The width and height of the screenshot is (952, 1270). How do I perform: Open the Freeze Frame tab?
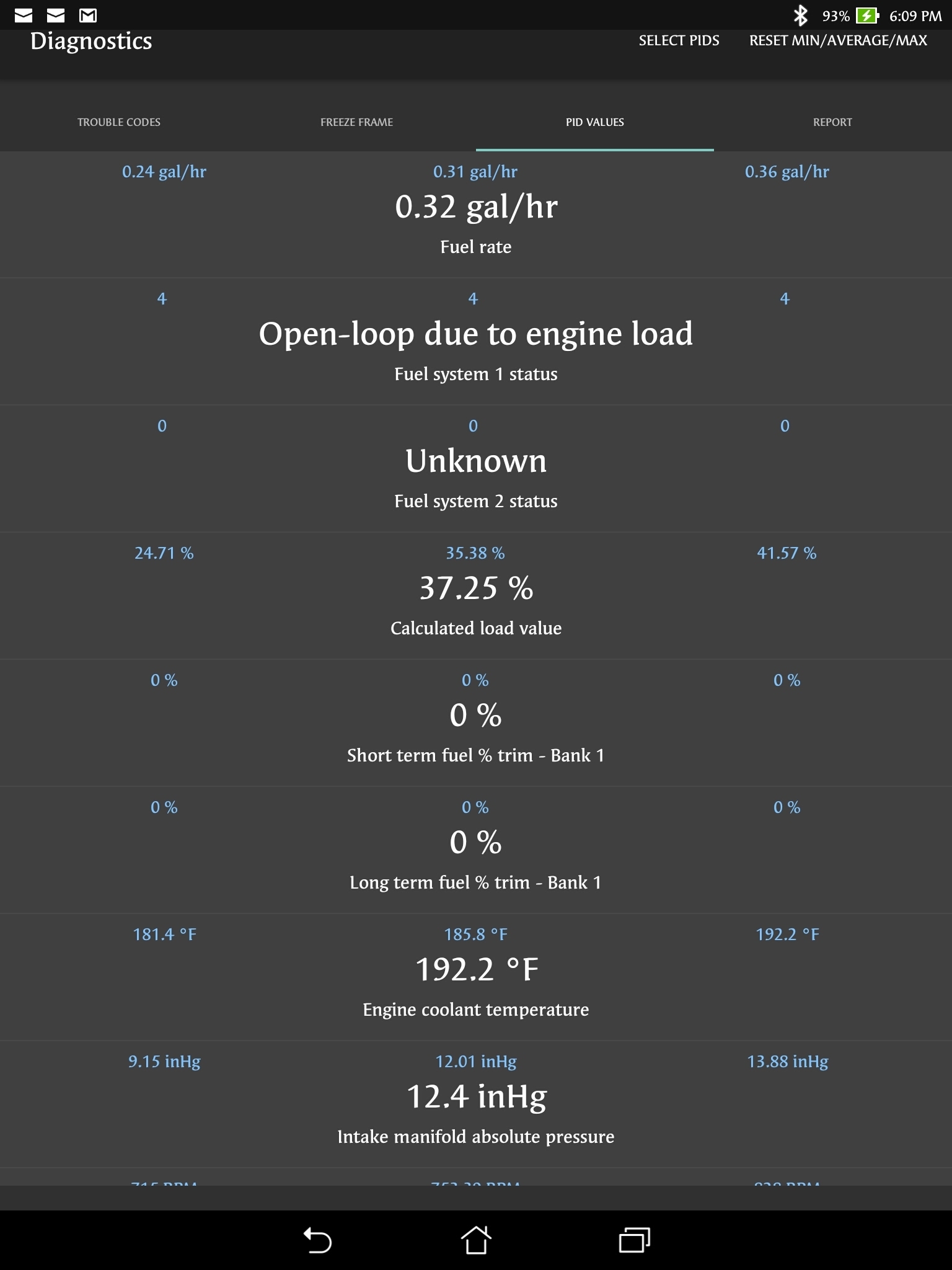click(x=357, y=122)
